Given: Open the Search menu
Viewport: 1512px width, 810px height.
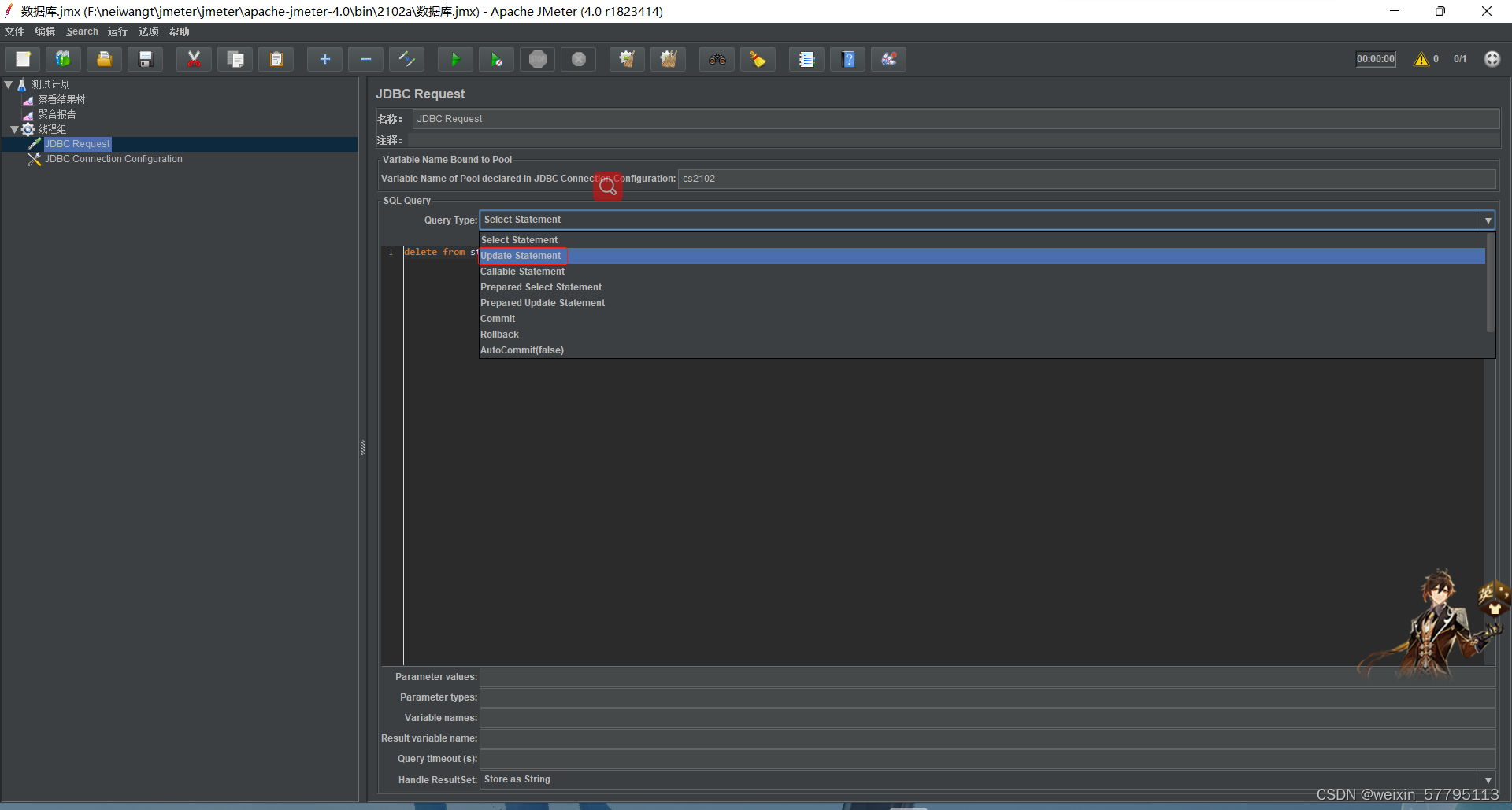Looking at the screenshot, I should pyautogui.click(x=82, y=31).
